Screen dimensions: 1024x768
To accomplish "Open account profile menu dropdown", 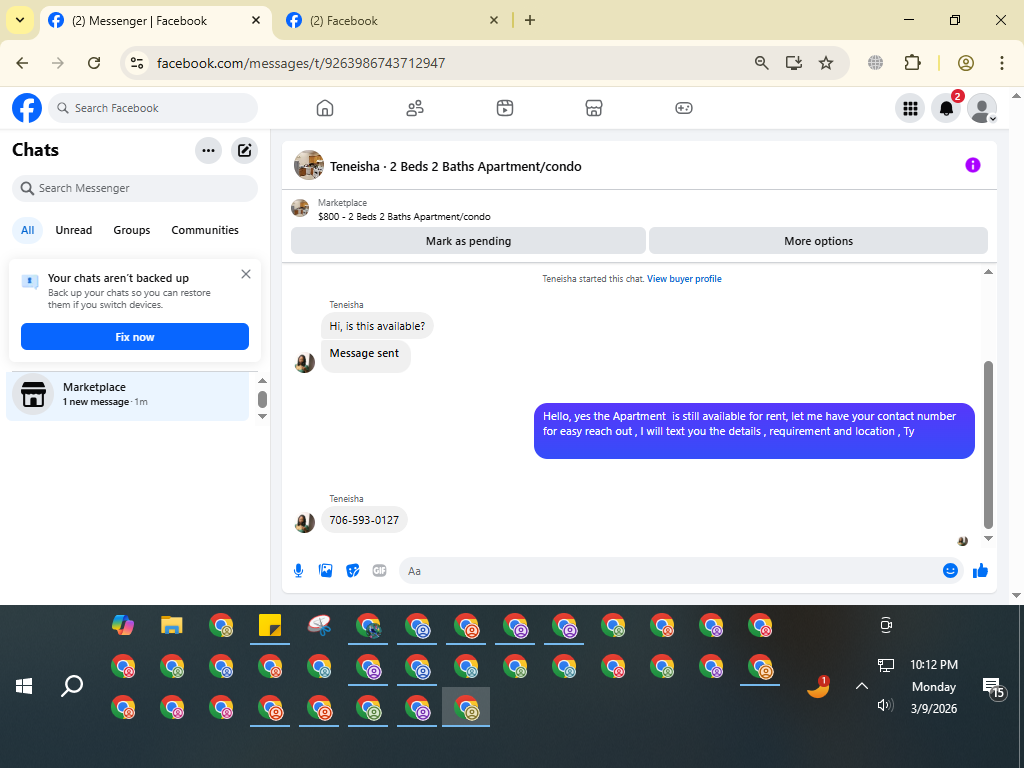I will click(x=982, y=108).
